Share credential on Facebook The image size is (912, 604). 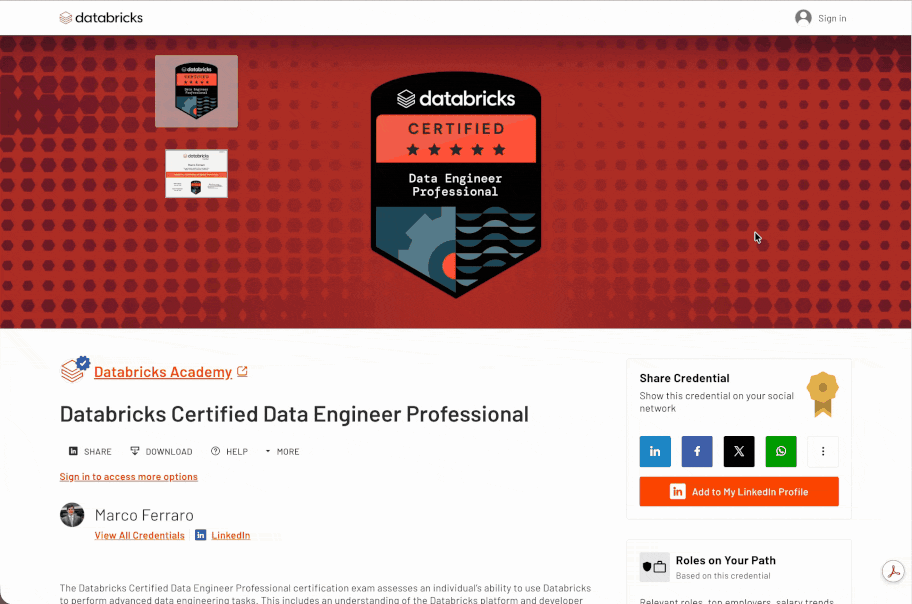tap(697, 452)
